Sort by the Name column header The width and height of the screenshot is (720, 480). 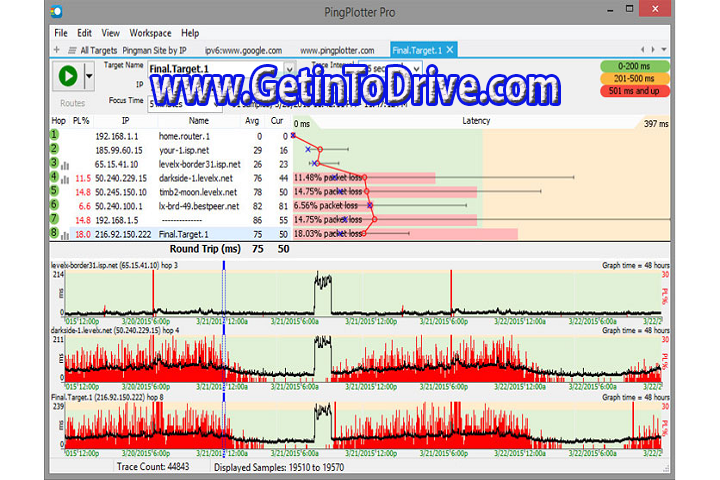pos(198,121)
